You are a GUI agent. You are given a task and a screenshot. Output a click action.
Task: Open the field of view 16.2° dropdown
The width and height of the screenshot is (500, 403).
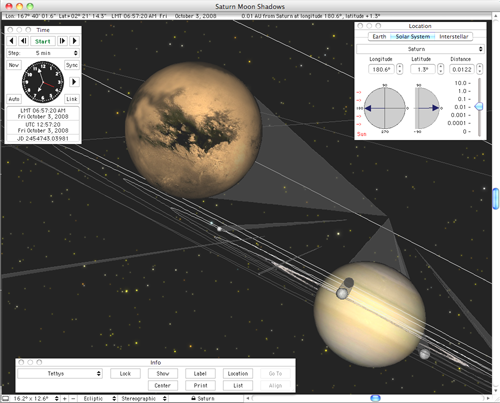pyautogui.click(x=35, y=398)
